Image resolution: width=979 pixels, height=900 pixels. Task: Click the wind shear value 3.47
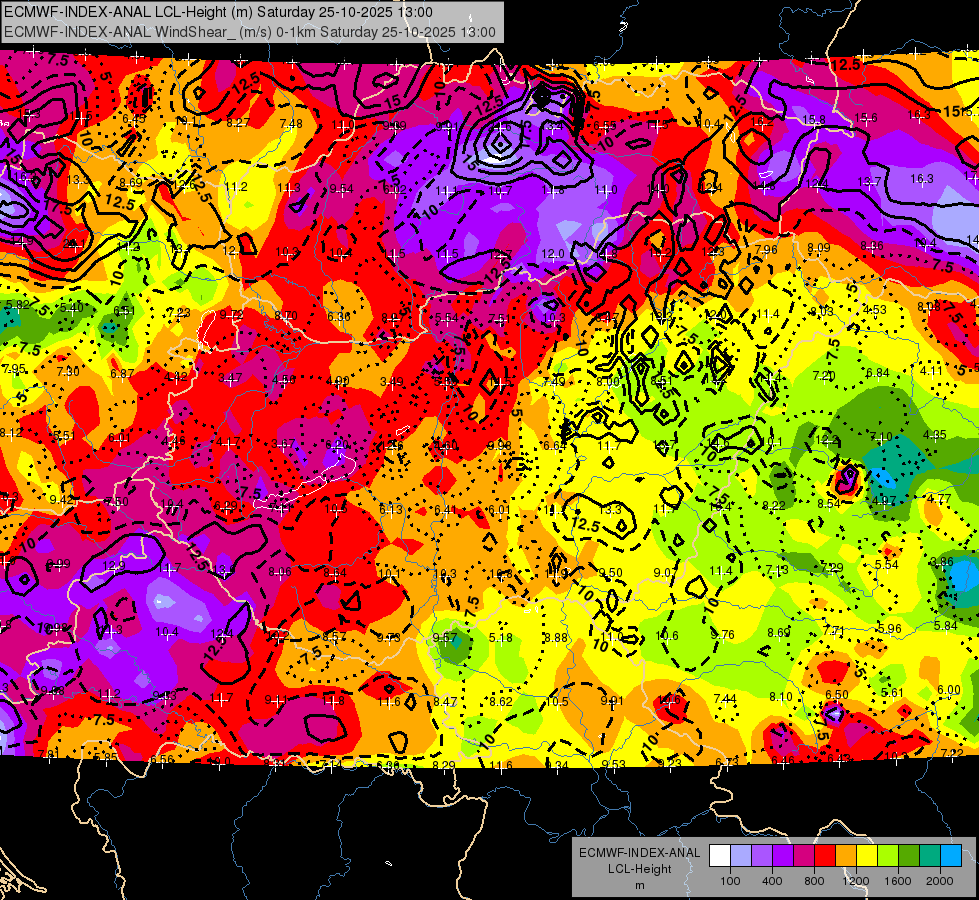pos(230,378)
